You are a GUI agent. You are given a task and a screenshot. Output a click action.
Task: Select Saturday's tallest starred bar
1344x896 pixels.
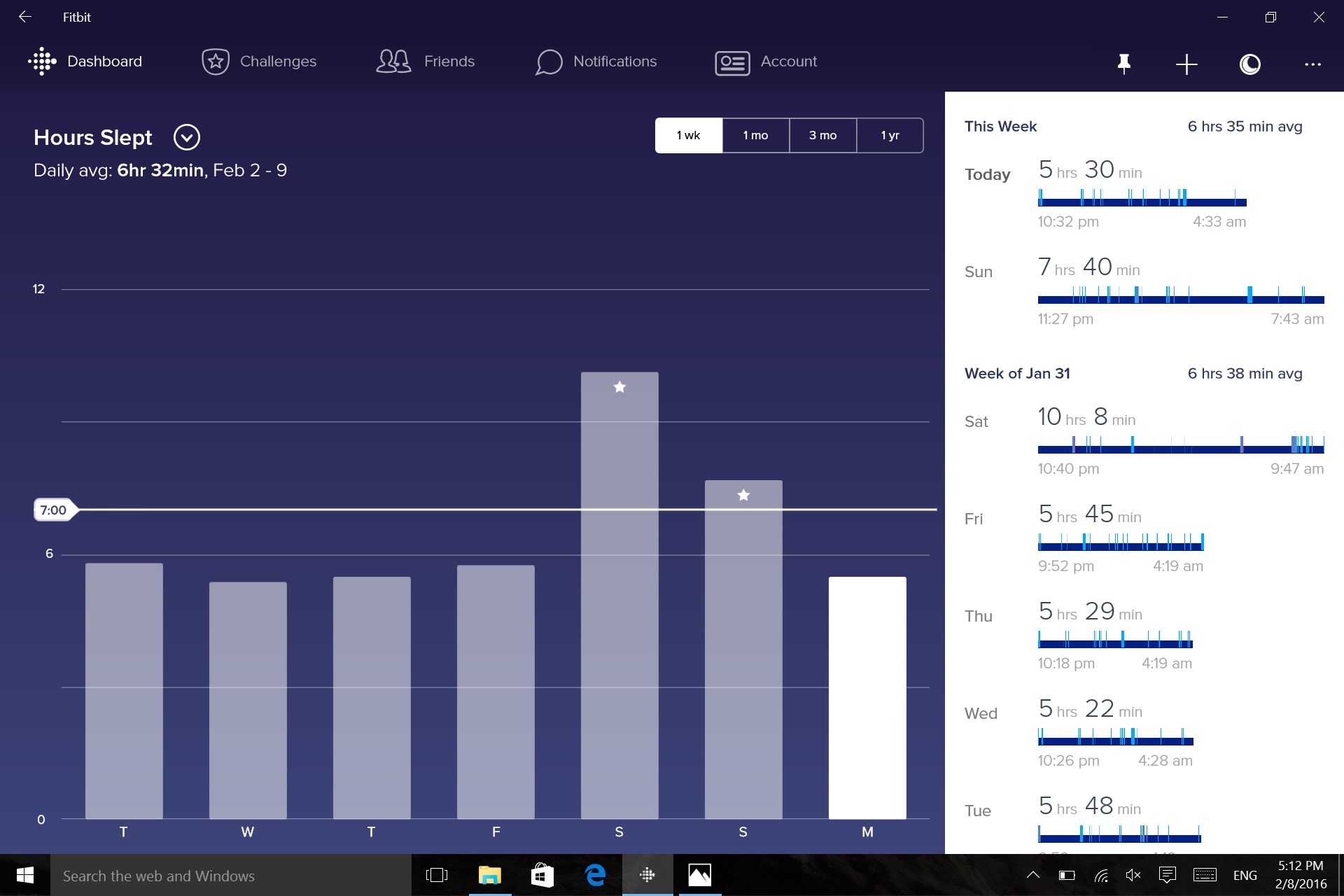619,595
